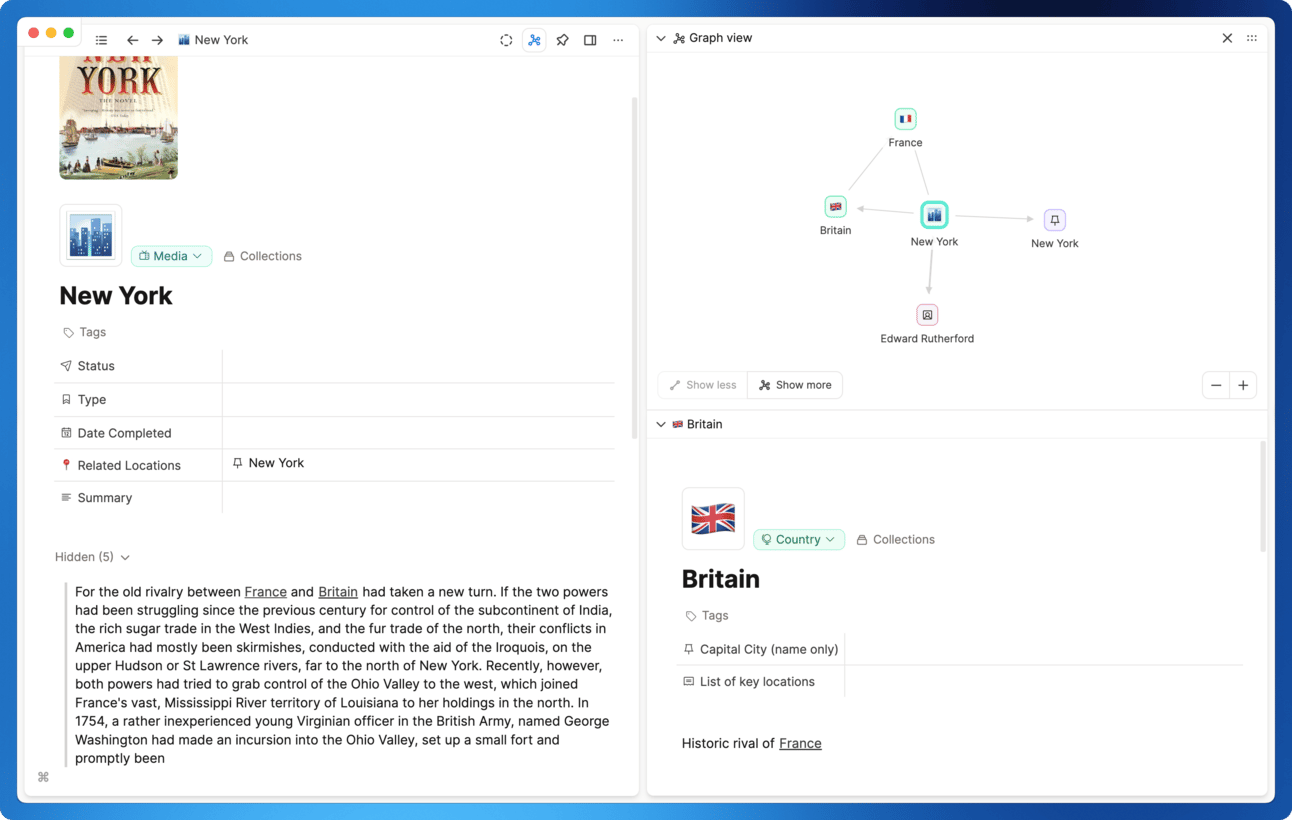
Task: Select the central New York graph node
Action: pos(934,215)
